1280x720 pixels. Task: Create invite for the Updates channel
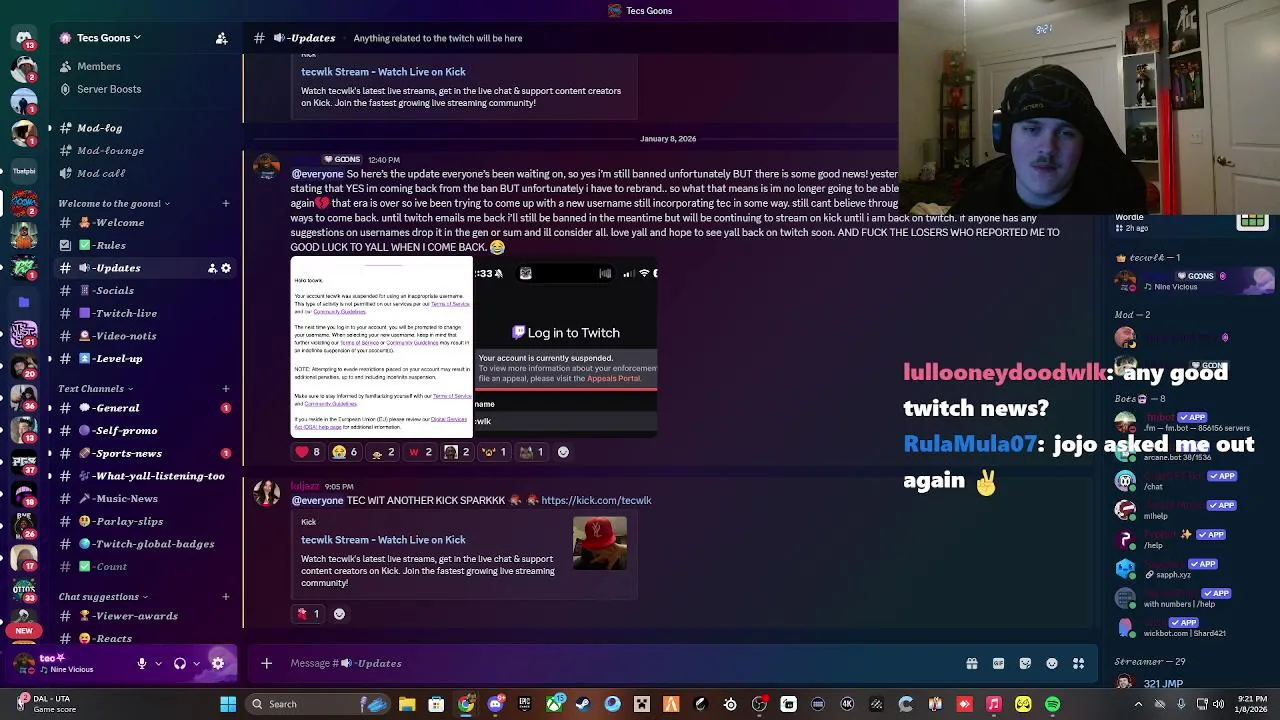(x=212, y=268)
